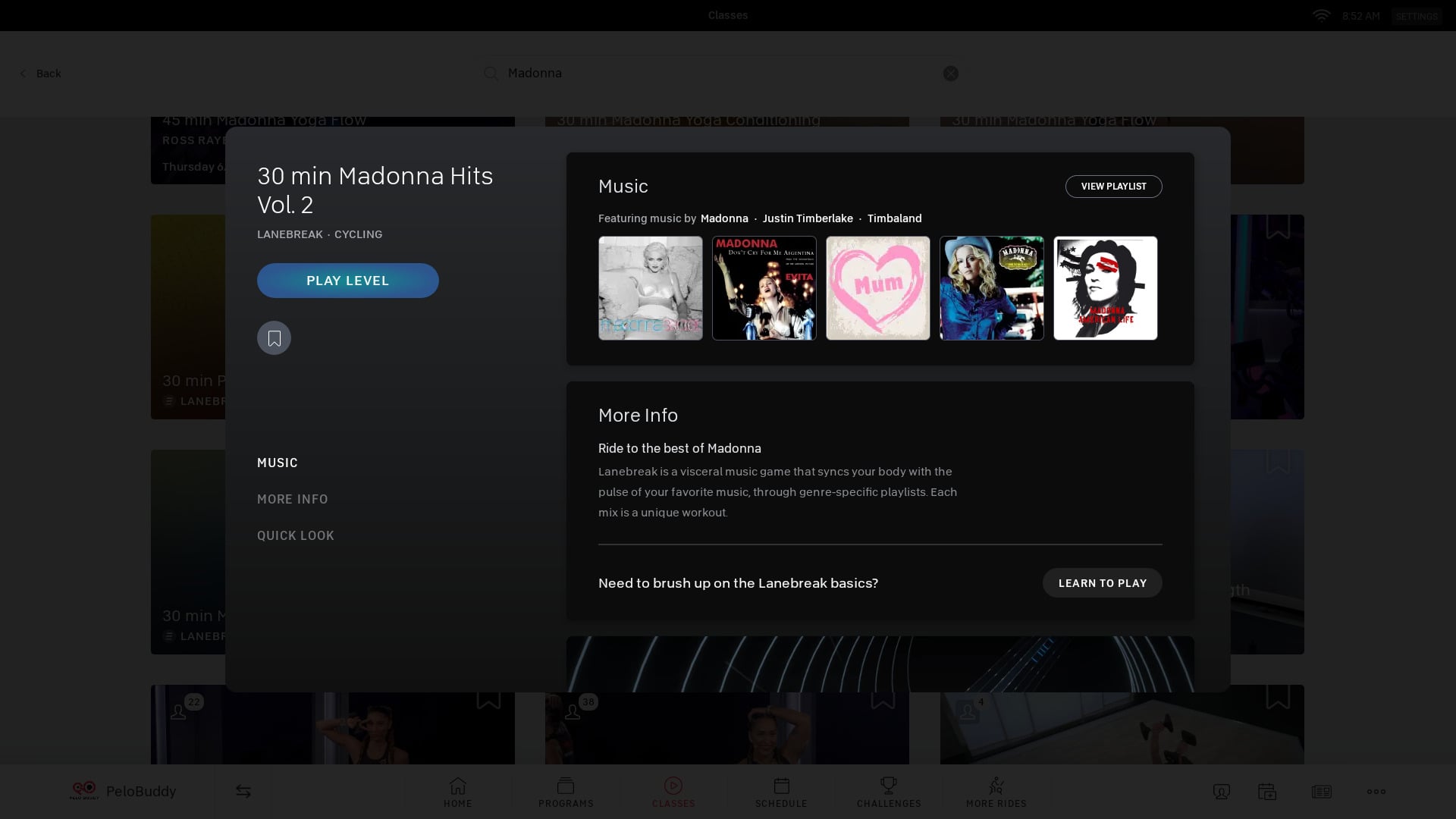Open Settings in the top bar
Viewport: 1456px width, 819px height.
(1417, 16)
